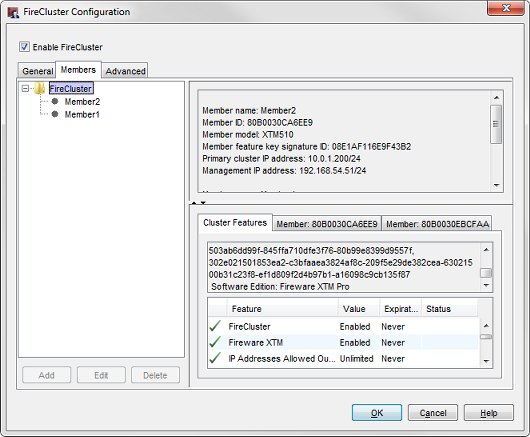
Task: Click the Management IP address line
Action: [x=284, y=170]
